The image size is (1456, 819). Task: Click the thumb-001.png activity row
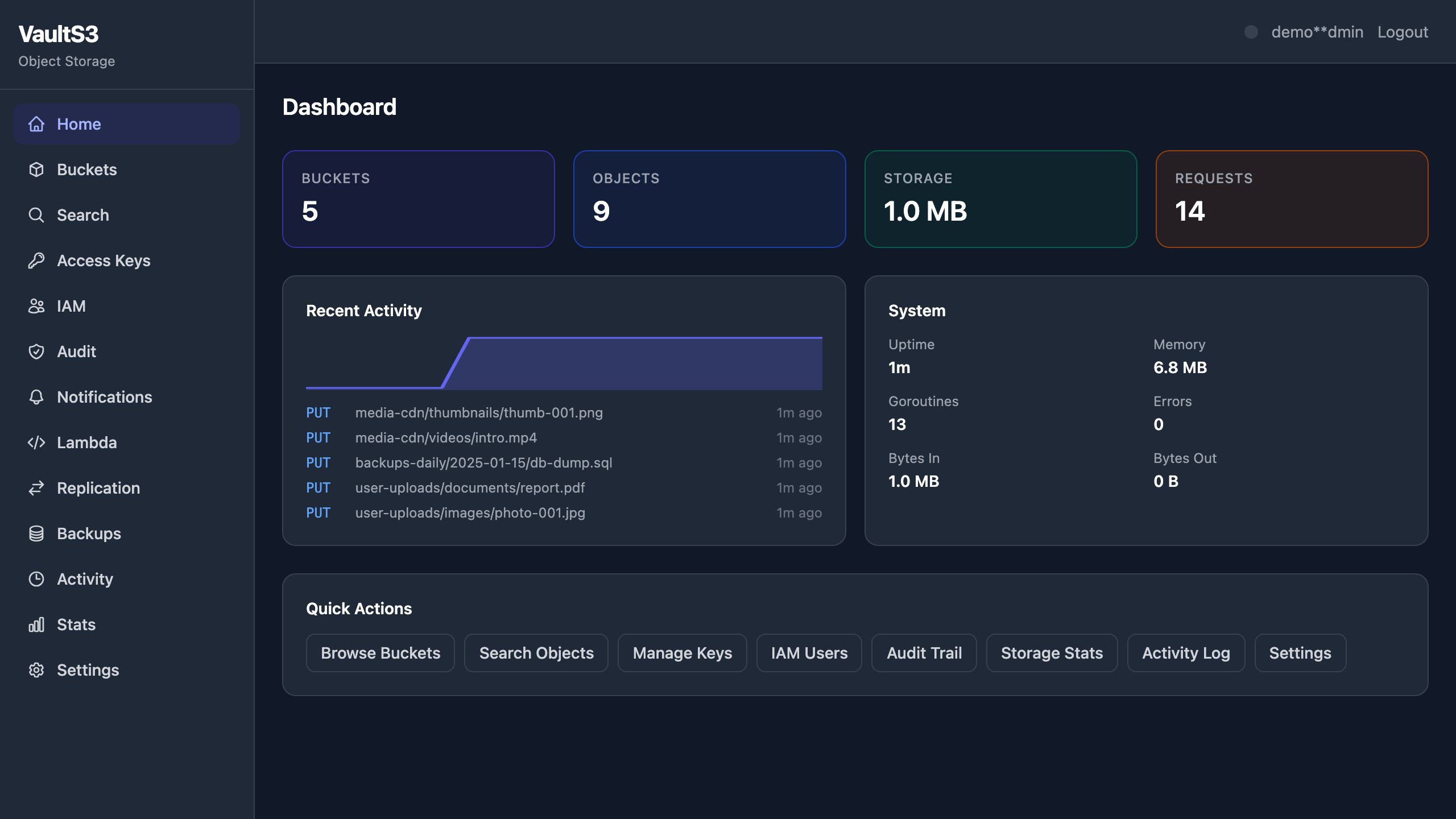[x=564, y=413]
